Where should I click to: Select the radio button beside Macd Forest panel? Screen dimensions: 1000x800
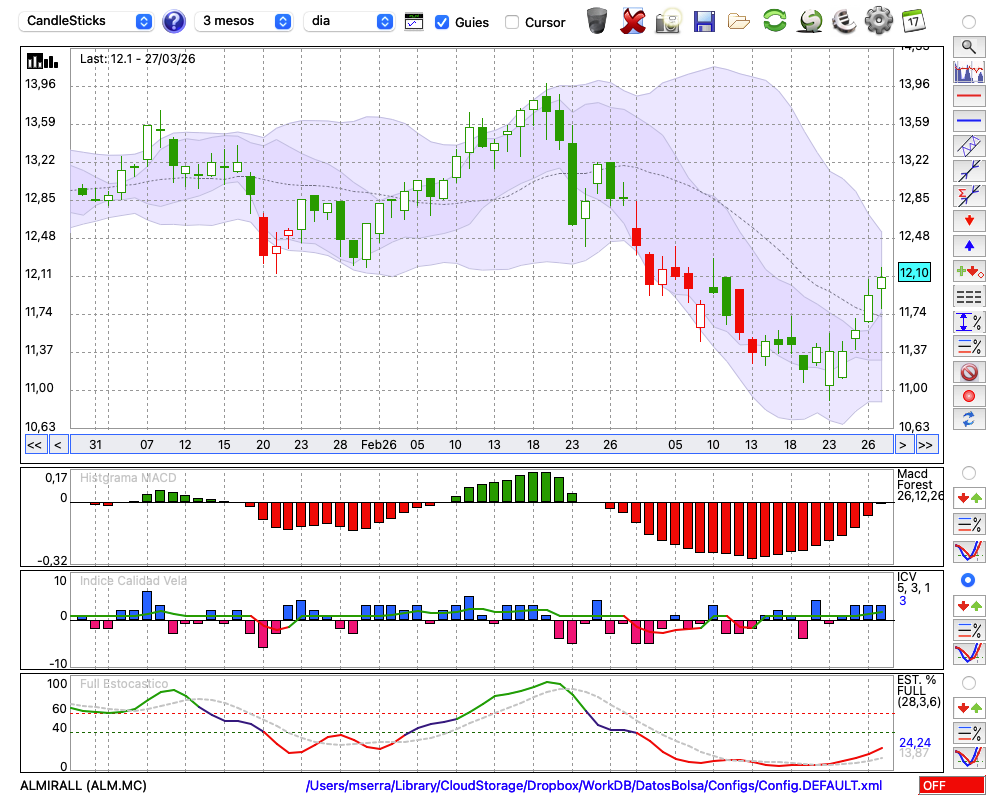coord(968,472)
